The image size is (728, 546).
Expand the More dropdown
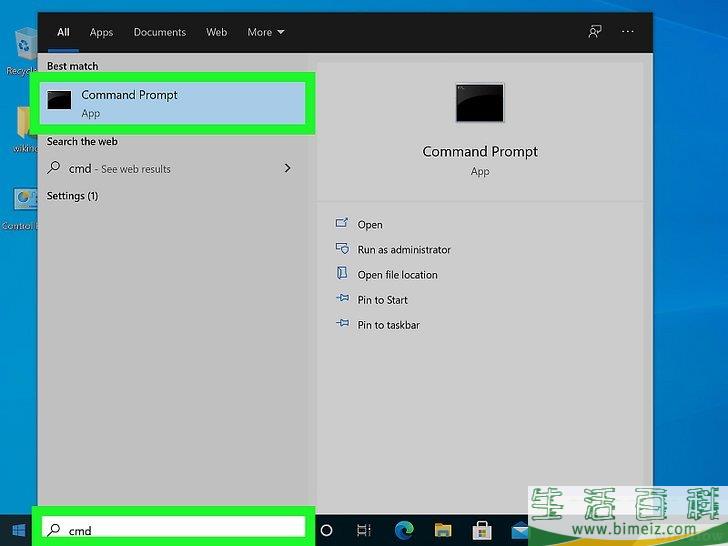[x=266, y=32]
